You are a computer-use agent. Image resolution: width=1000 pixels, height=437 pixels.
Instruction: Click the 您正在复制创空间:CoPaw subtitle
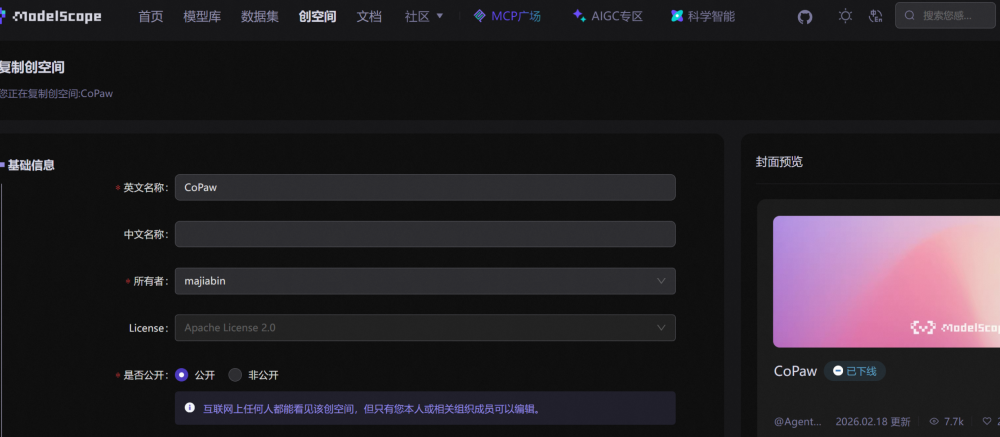click(x=56, y=93)
